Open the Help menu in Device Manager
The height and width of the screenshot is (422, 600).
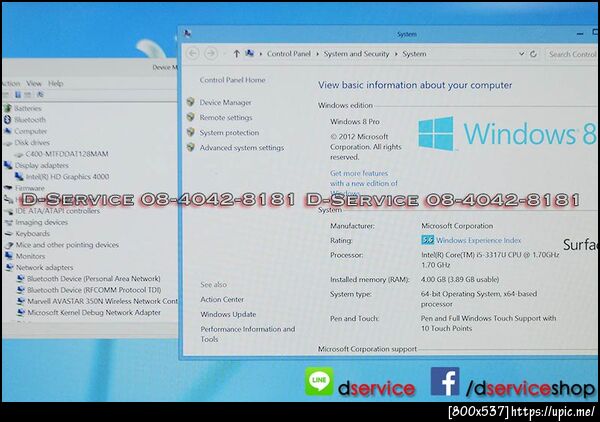pyautogui.click(x=55, y=83)
